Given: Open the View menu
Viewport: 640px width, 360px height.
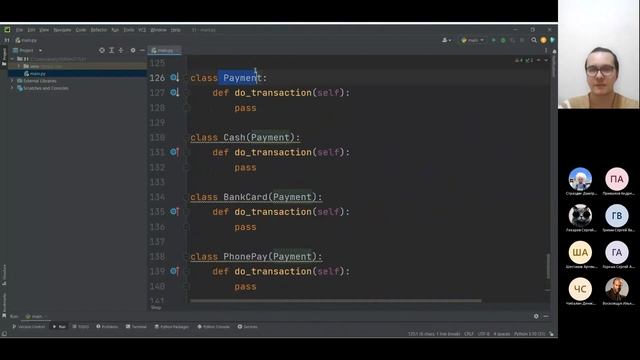Looking at the screenshot, I should pos(44,30).
